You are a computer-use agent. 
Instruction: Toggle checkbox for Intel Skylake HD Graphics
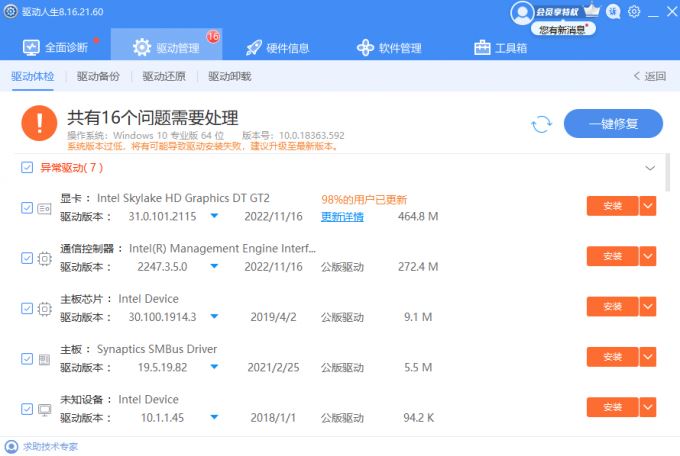tap(27, 207)
